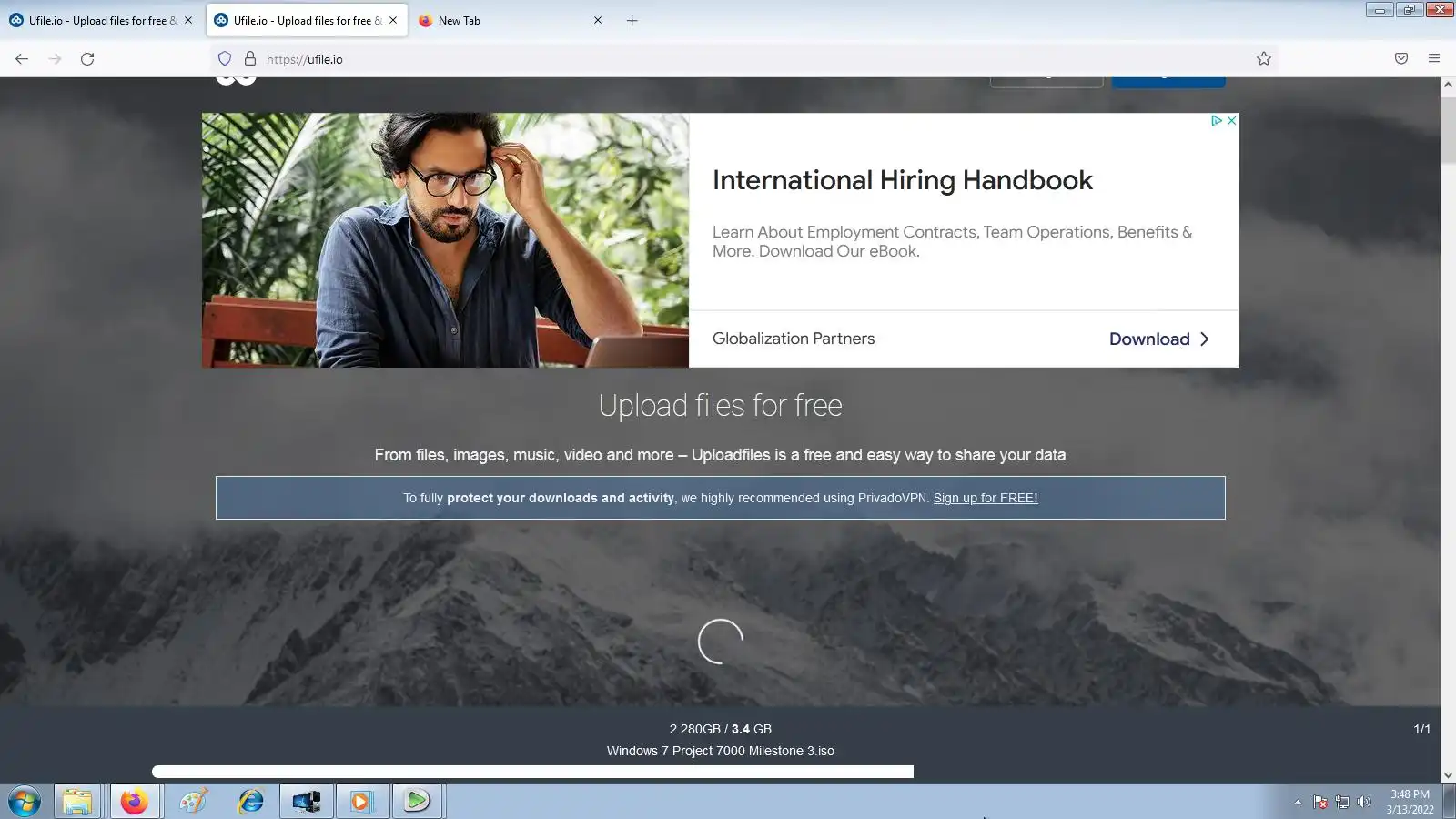Bookmark this page with the star icon
Screen dimensions: 1456x819
click(x=1264, y=59)
